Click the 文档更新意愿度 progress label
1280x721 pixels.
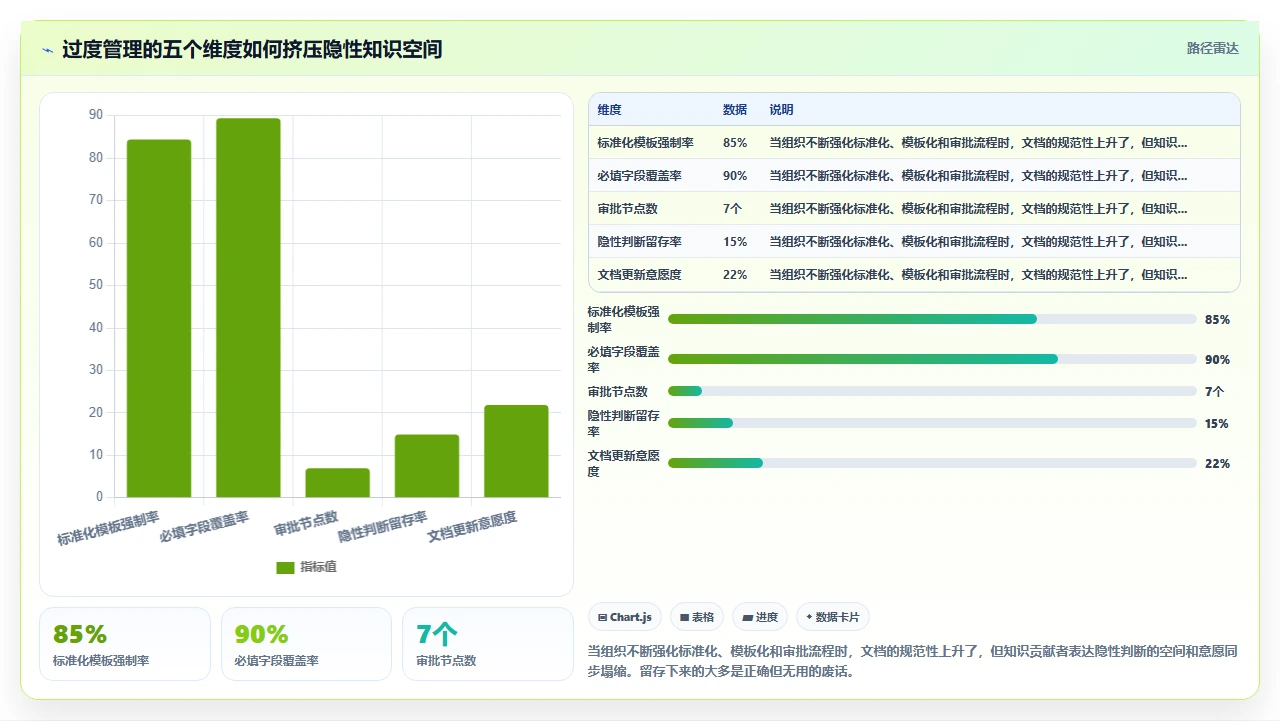click(x=624, y=463)
